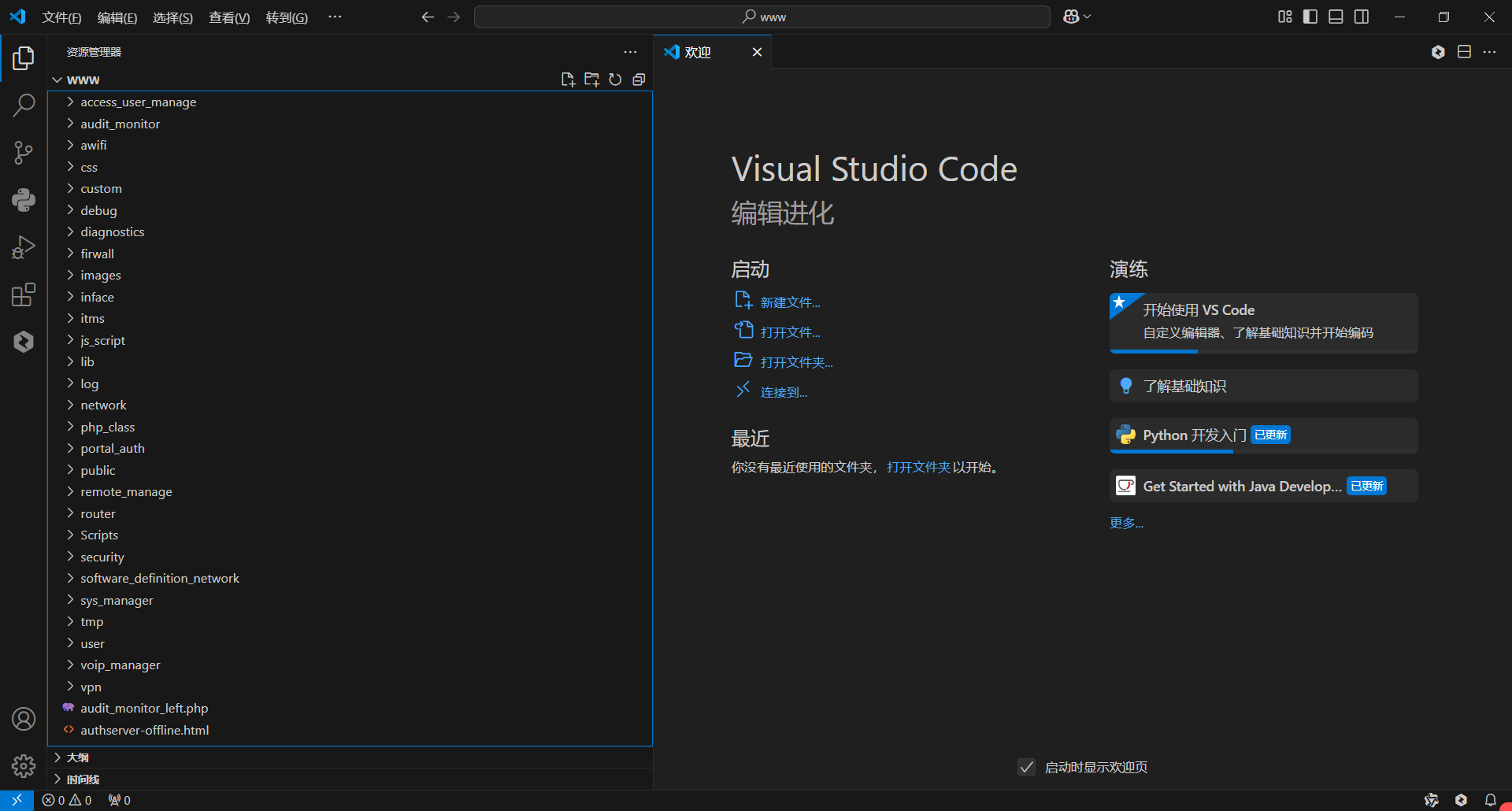Toggle the show welcome page on startup checkbox
1512x811 pixels.
pyautogui.click(x=1026, y=767)
